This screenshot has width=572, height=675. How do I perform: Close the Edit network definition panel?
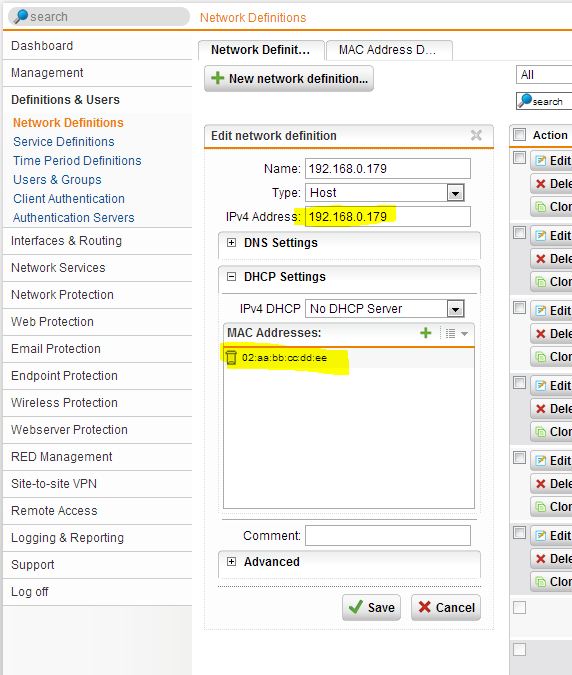point(476,136)
